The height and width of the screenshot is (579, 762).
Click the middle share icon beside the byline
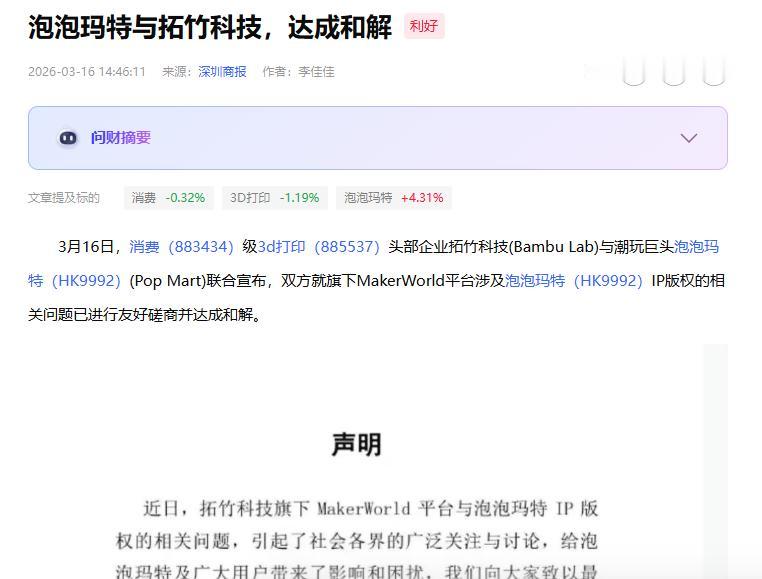(x=674, y=72)
